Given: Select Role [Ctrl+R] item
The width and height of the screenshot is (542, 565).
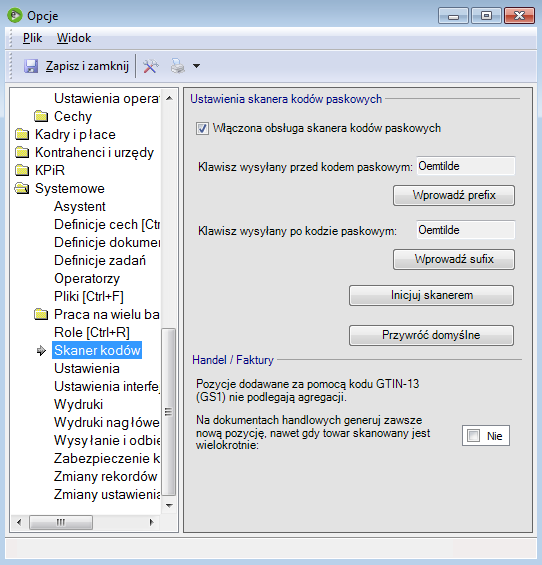Looking at the screenshot, I should coord(92,332).
